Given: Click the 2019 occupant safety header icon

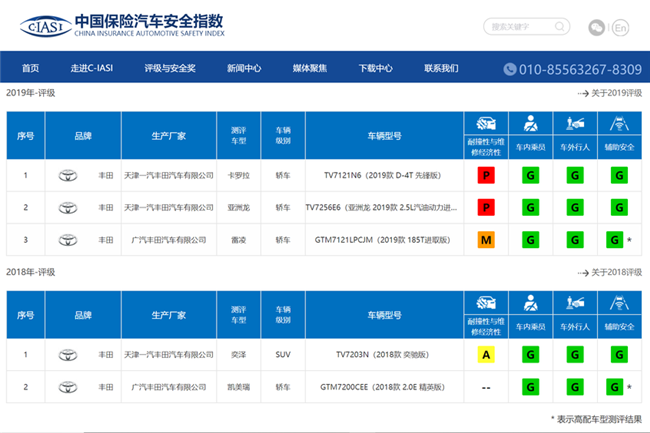Looking at the screenshot, I should (530, 123).
